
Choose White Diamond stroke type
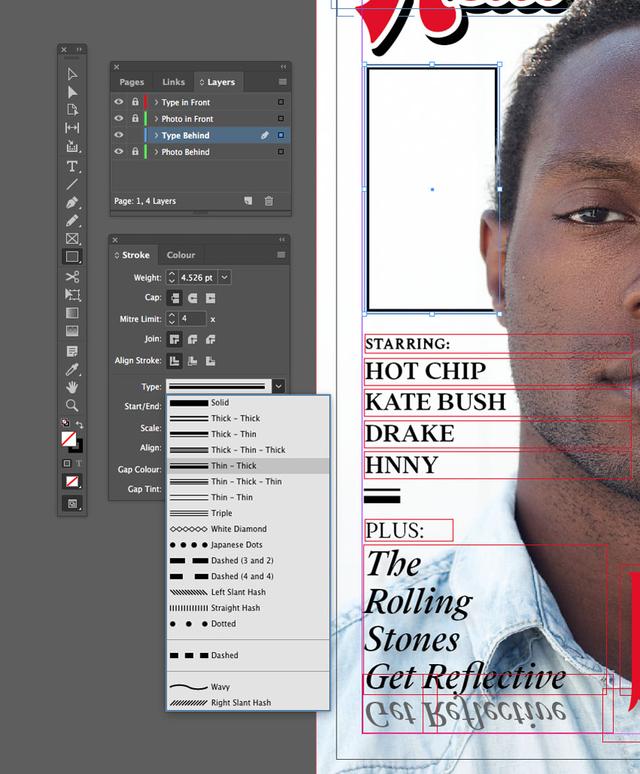(248, 529)
